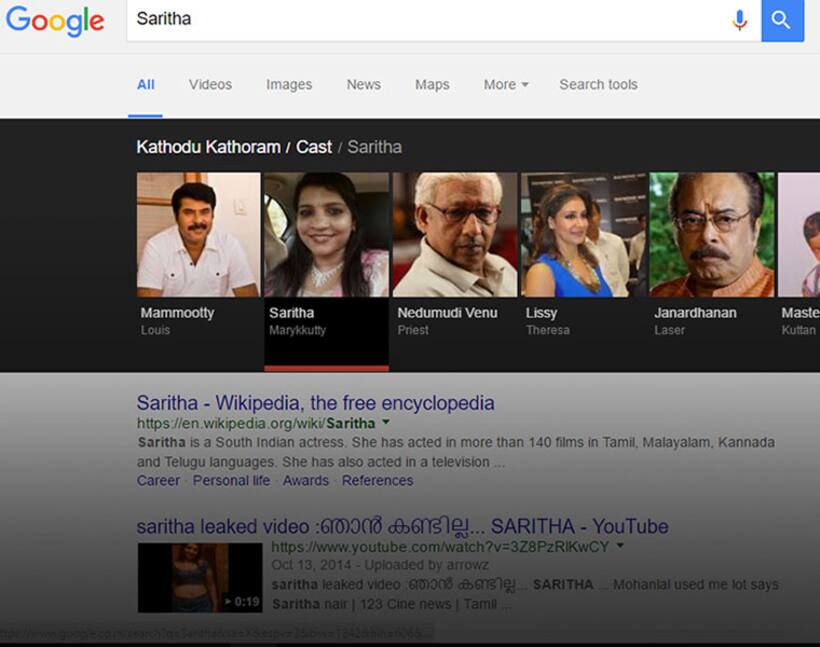Click the blue search magnifier button
Viewport: 820px width, 647px height.
pyautogui.click(x=782, y=20)
